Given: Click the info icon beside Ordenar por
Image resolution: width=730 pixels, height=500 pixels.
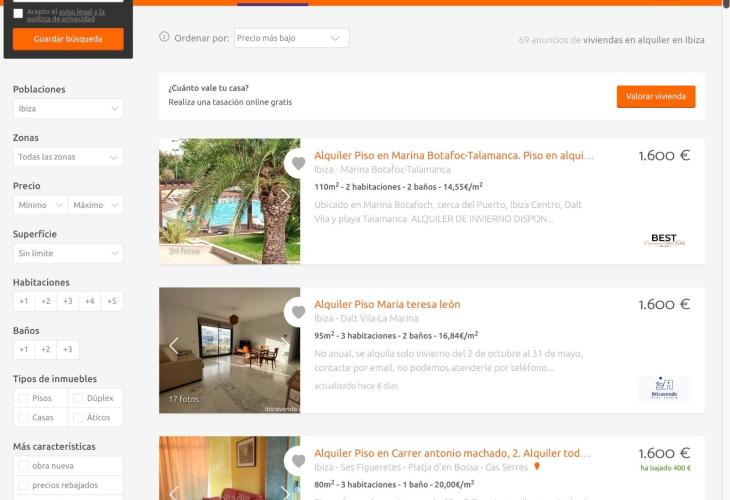Looking at the screenshot, I should tap(164, 36).
